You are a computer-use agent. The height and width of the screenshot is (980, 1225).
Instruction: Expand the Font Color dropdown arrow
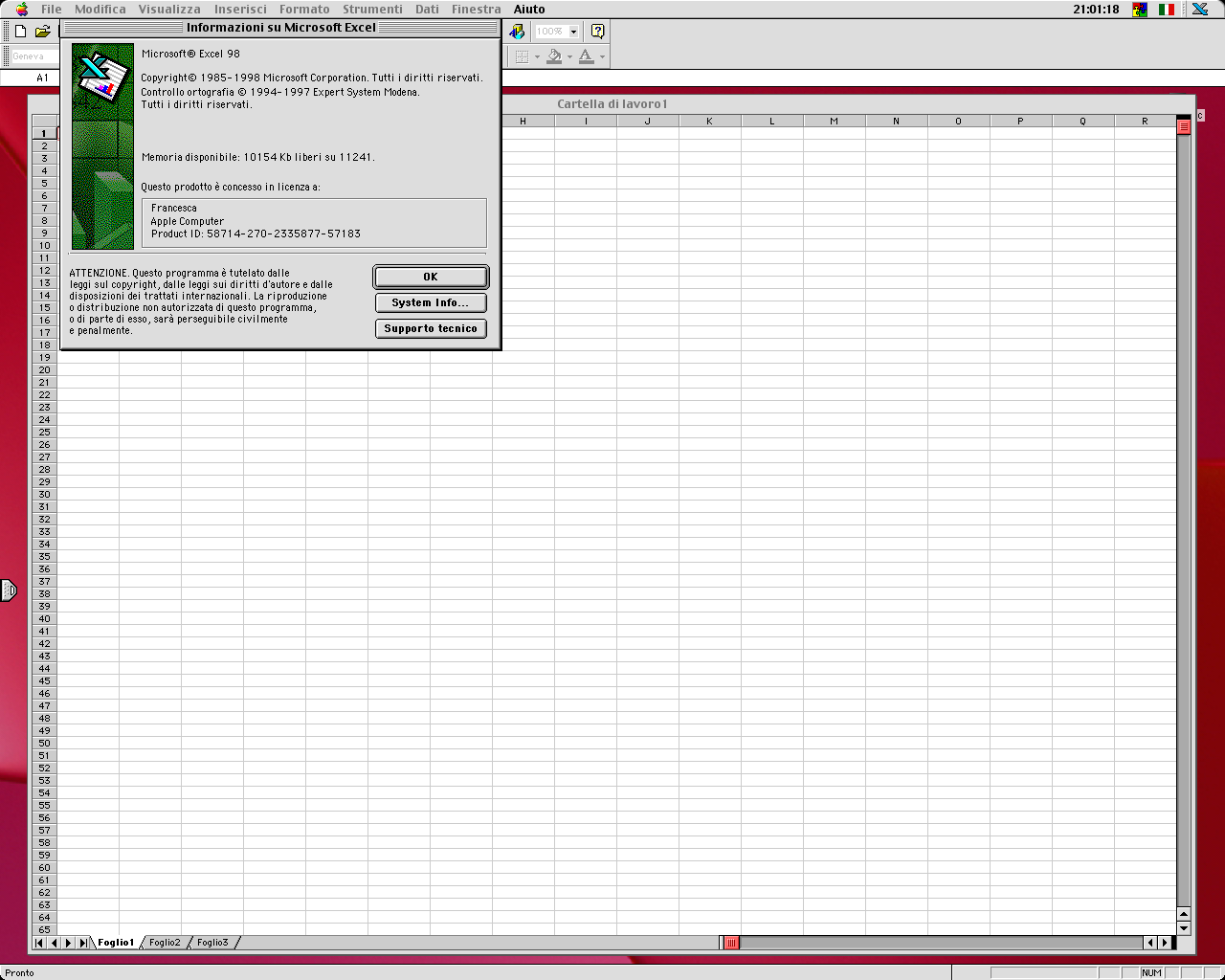coord(602,56)
